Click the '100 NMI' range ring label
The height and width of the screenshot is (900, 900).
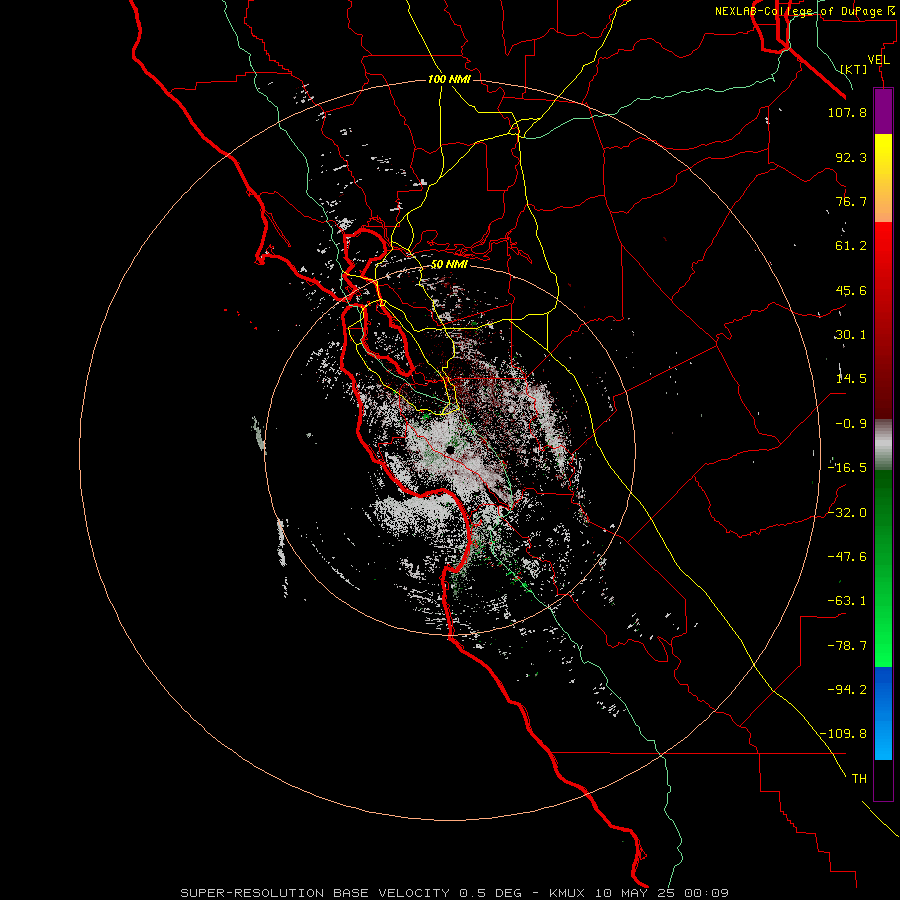449,79
